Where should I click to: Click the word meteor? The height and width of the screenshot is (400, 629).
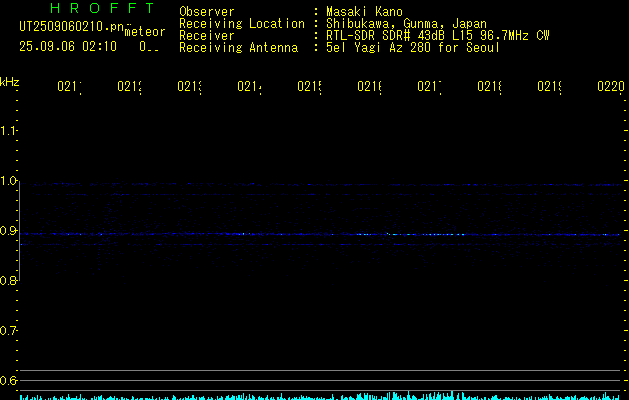pyautogui.click(x=145, y=32)
